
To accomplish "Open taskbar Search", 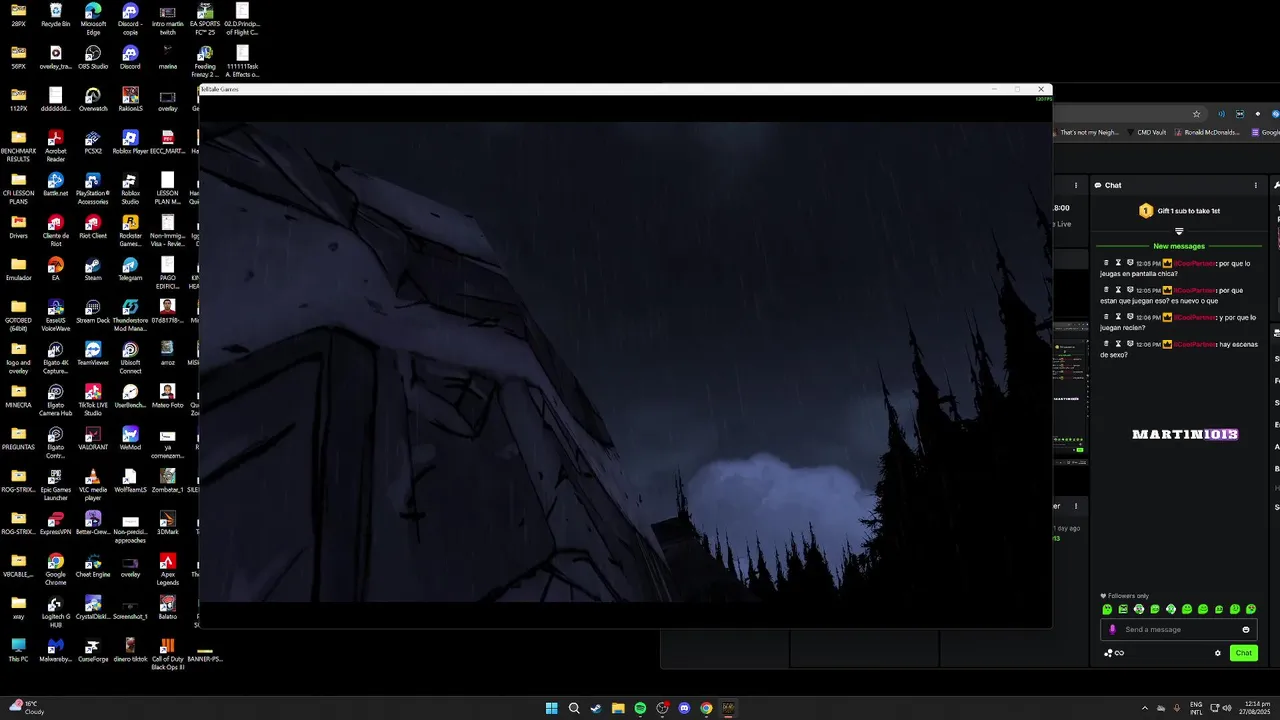I will coord(574,708).
